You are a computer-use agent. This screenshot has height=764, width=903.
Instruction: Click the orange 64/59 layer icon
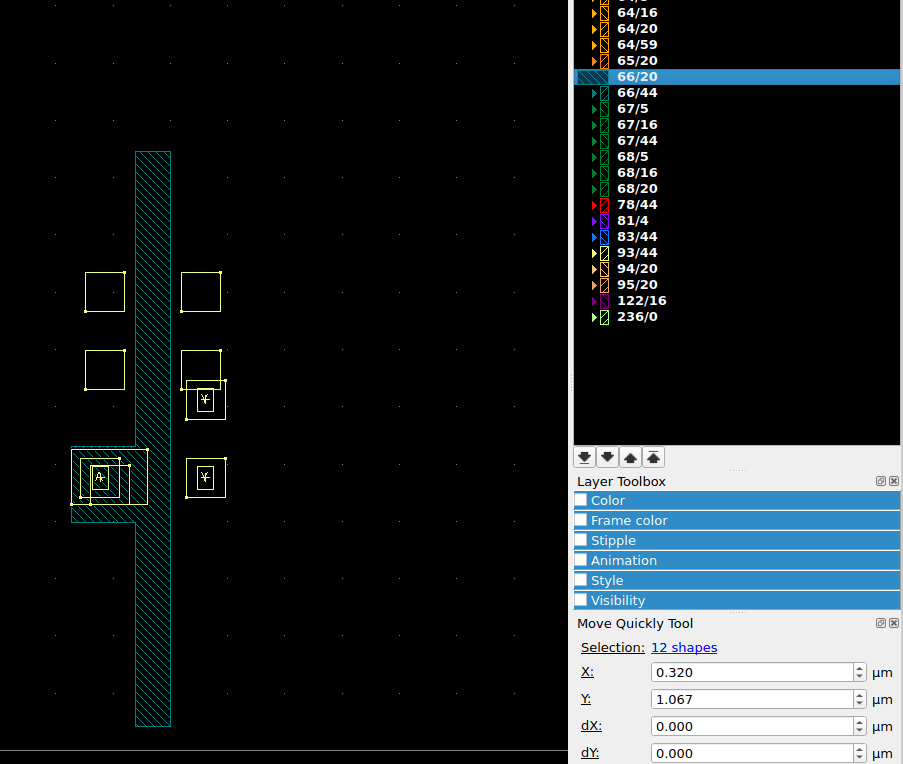[x=605, y=44]
